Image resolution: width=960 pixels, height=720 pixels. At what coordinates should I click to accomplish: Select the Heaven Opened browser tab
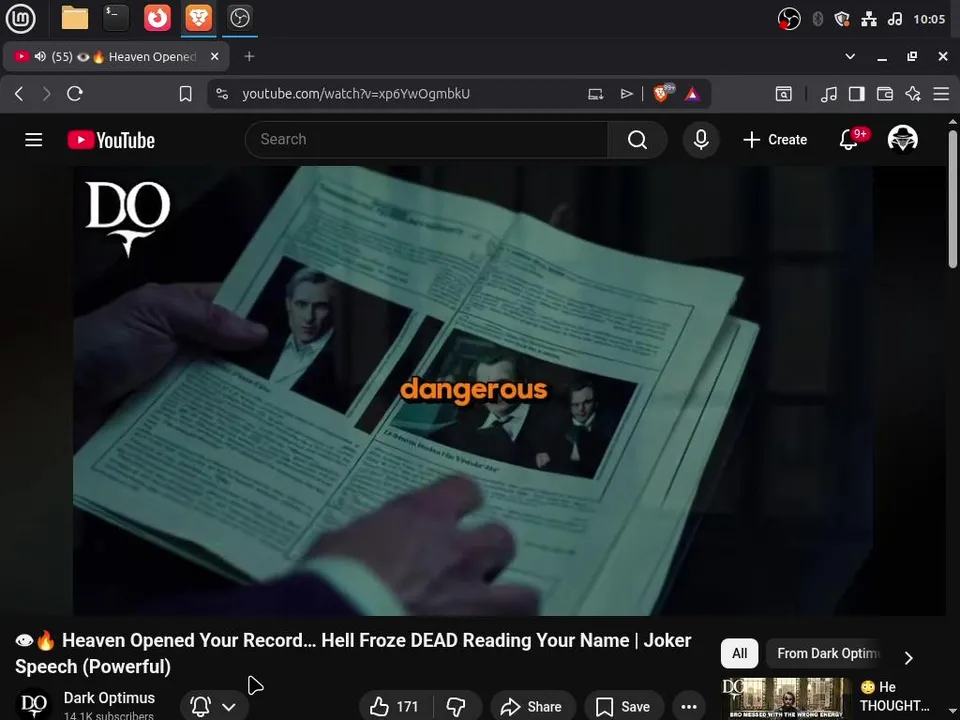pos(116,56)
